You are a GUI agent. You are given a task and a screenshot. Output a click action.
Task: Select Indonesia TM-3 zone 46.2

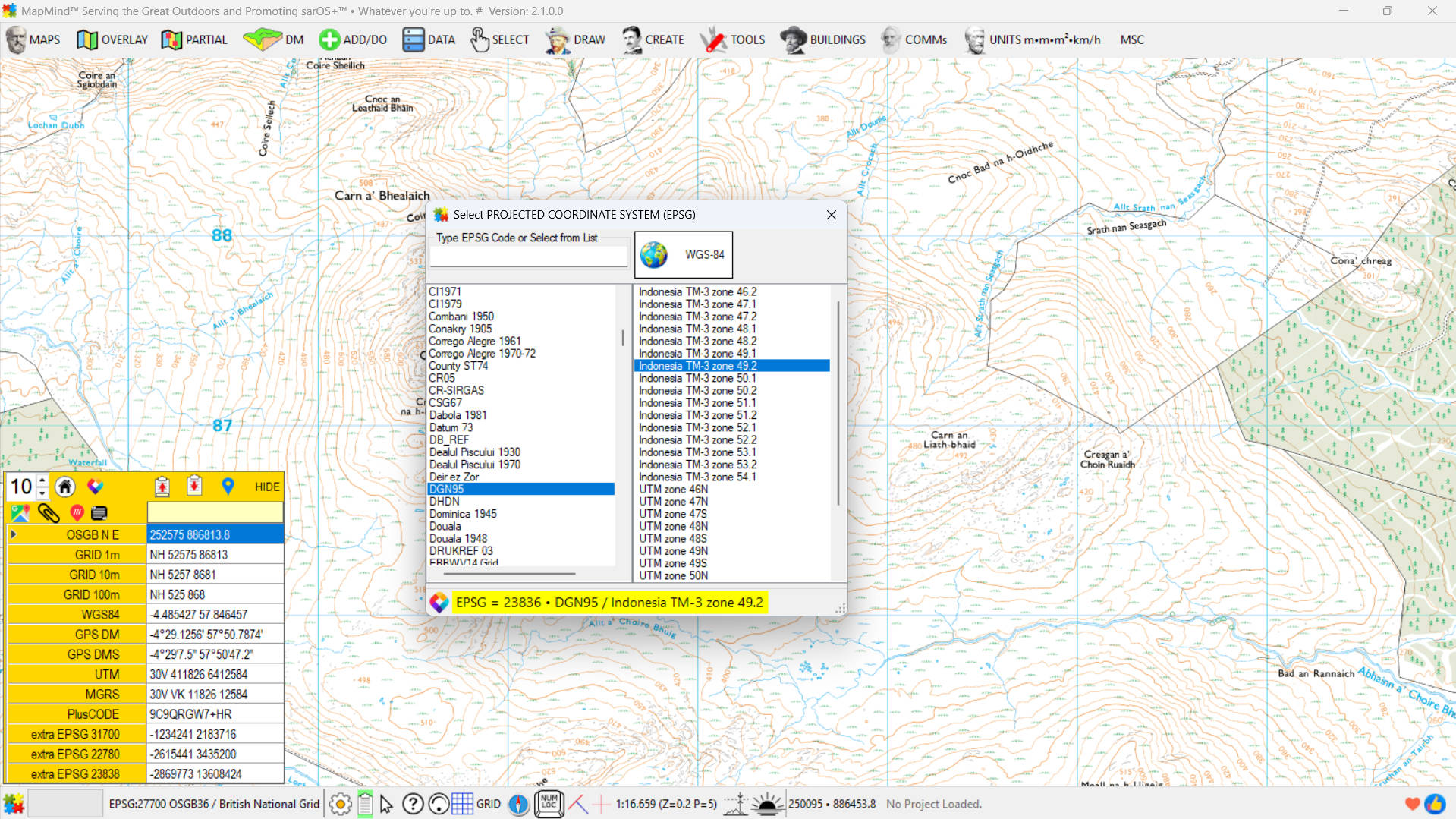click(698, 291)
